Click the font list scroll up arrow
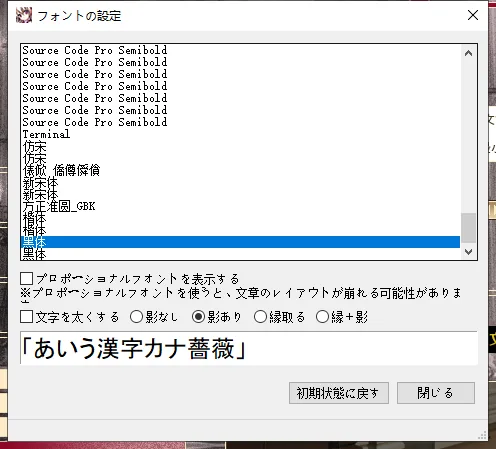Image resolution: width=496 pixels, height=449 pixels. 468,53
